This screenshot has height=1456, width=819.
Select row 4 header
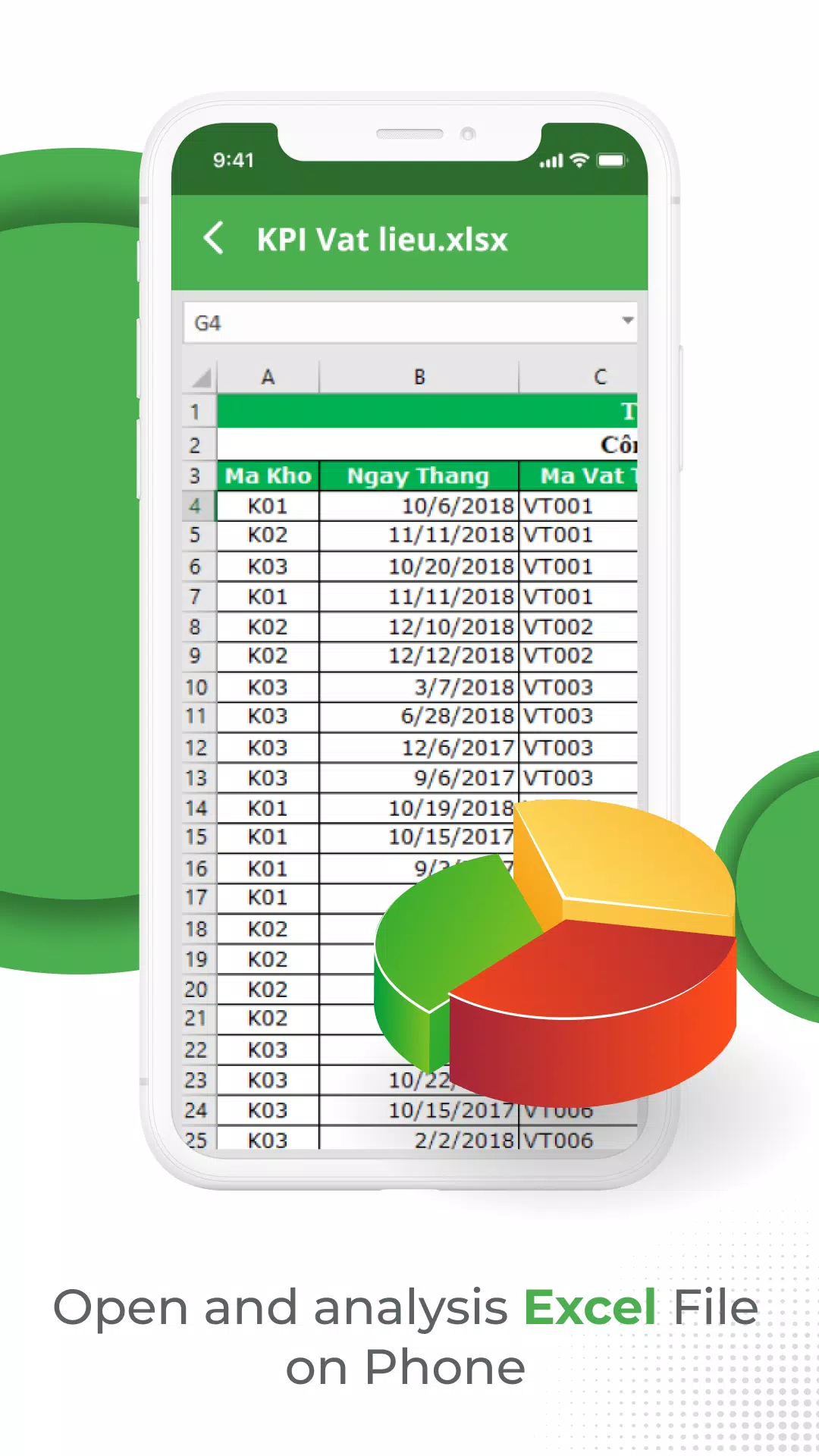[x=199, y=506]
